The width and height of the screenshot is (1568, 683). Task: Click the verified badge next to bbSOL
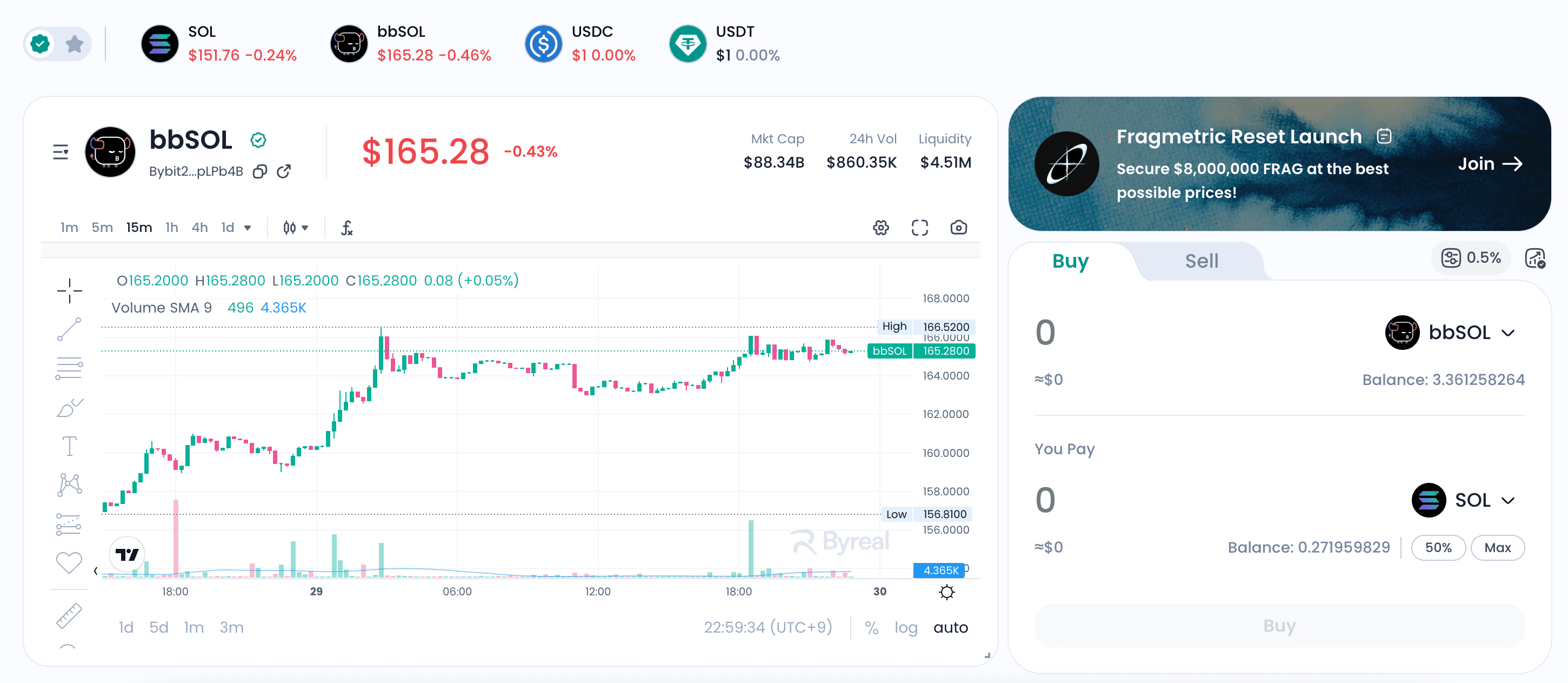[258, 140]
